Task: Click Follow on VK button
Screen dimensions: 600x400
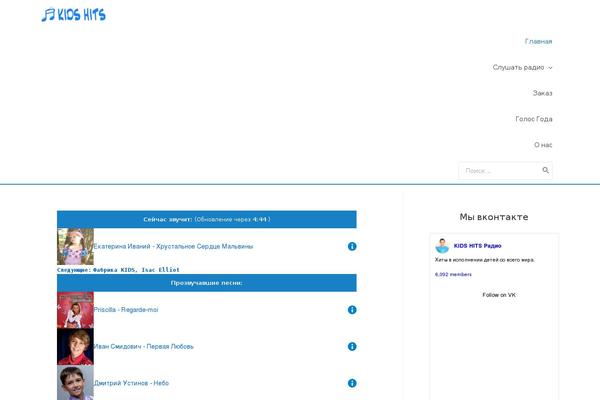Action: [x=499, y=295]
